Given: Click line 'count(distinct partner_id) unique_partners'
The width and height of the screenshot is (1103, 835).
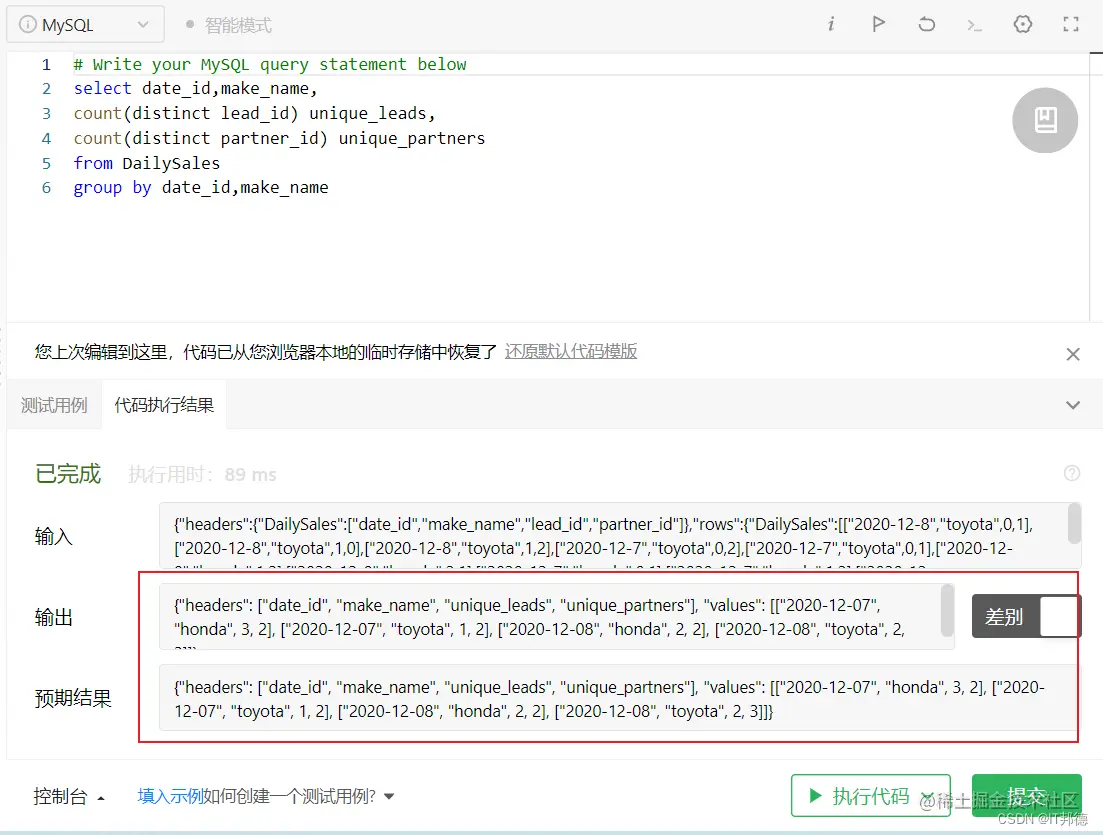Looking at the screenshot, I should click(x=279, y=139).
